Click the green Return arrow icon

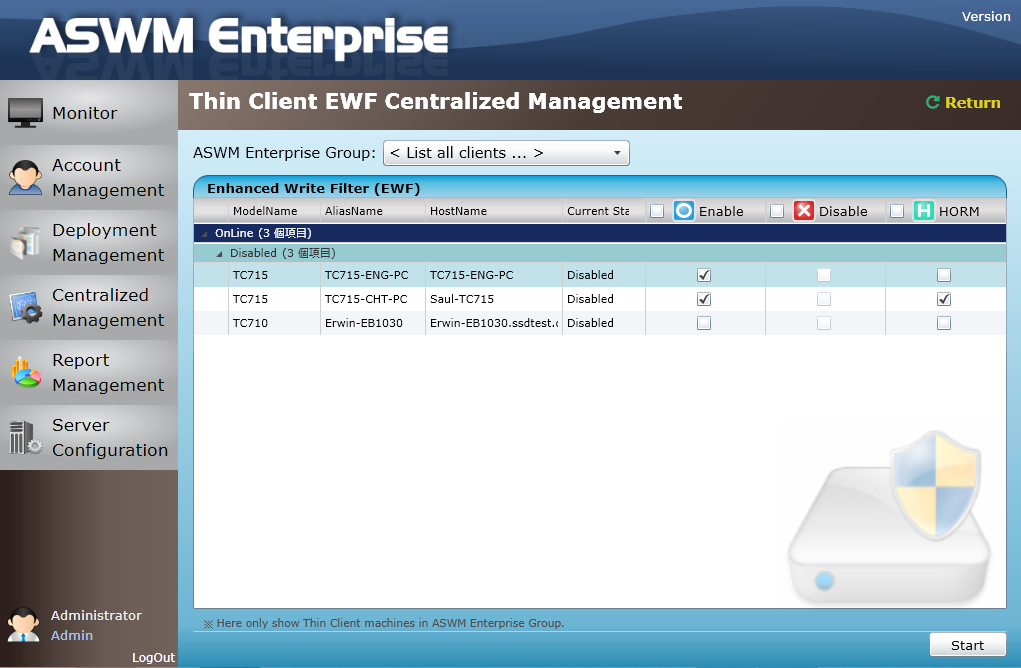932,102
